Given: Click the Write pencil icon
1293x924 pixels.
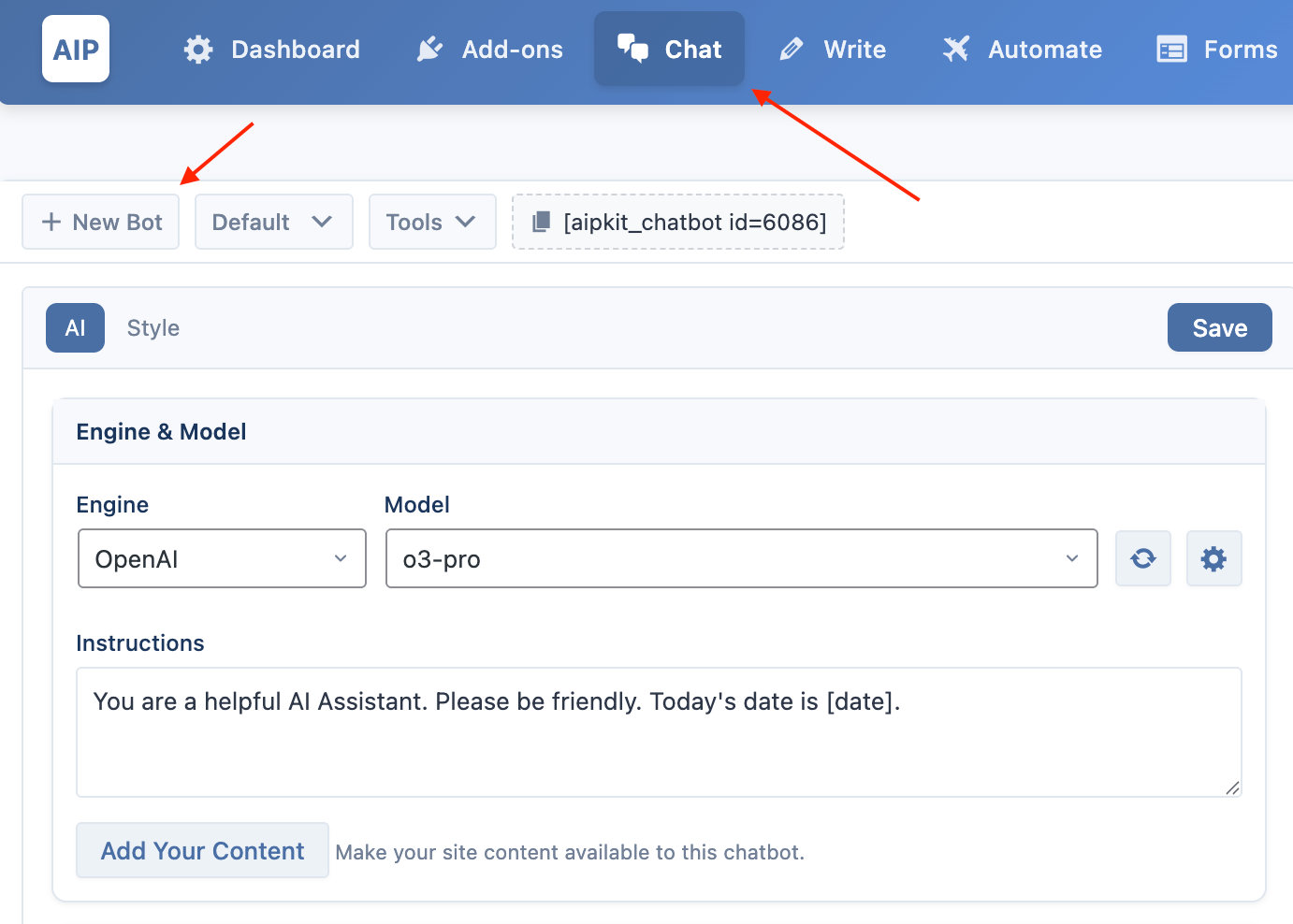Looking at the screenshot, I should (792, 50).
